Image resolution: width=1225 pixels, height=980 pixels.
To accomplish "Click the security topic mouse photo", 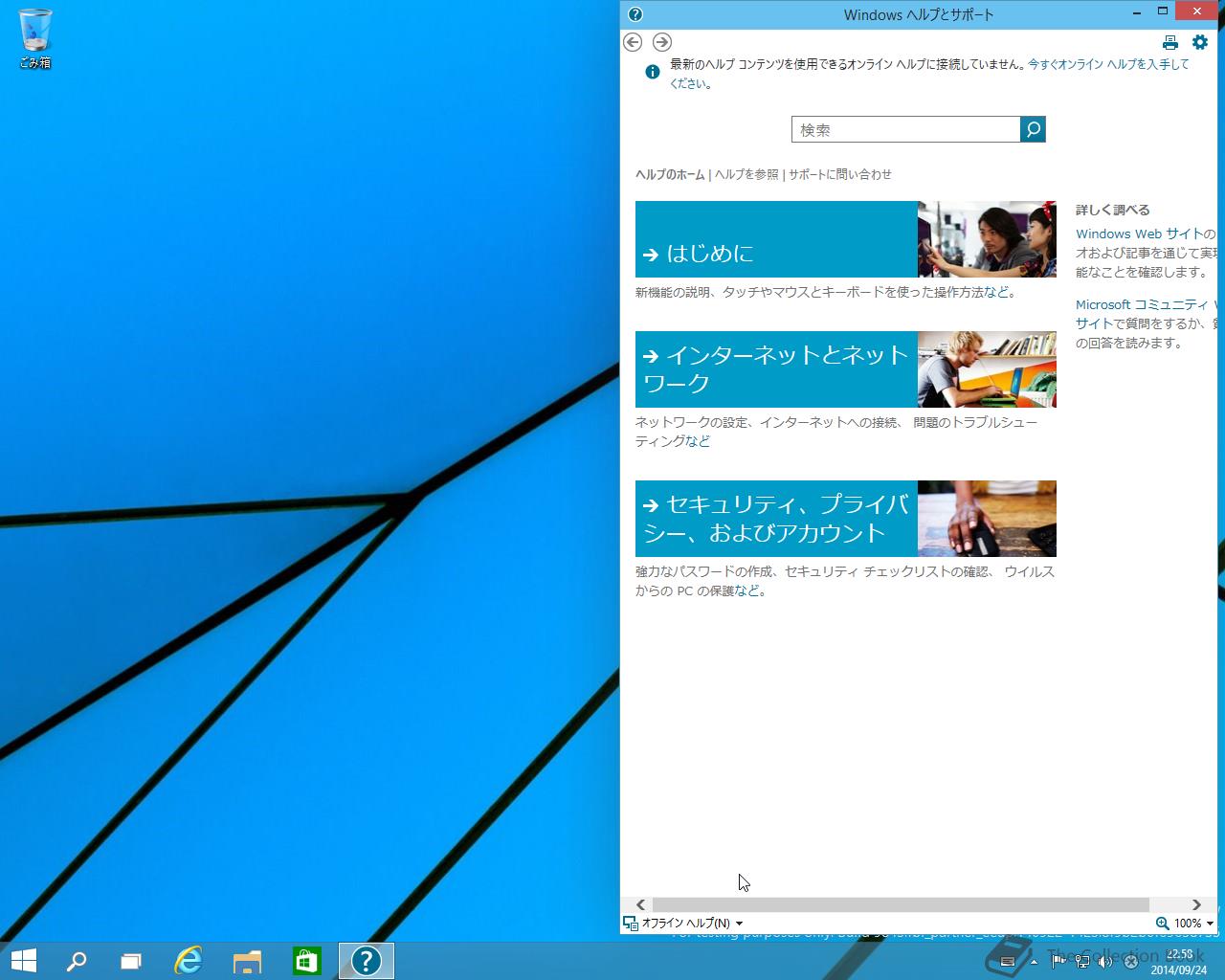I will [987, 519].
